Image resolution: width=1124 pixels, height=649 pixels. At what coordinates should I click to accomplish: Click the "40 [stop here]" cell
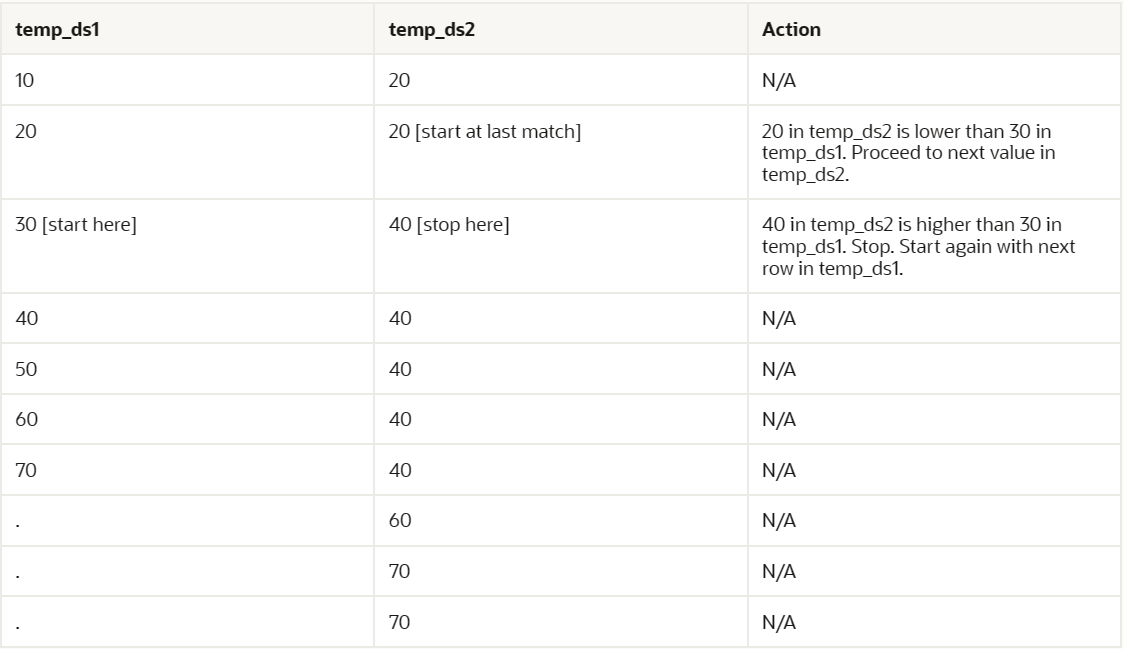tap(449, 224)
